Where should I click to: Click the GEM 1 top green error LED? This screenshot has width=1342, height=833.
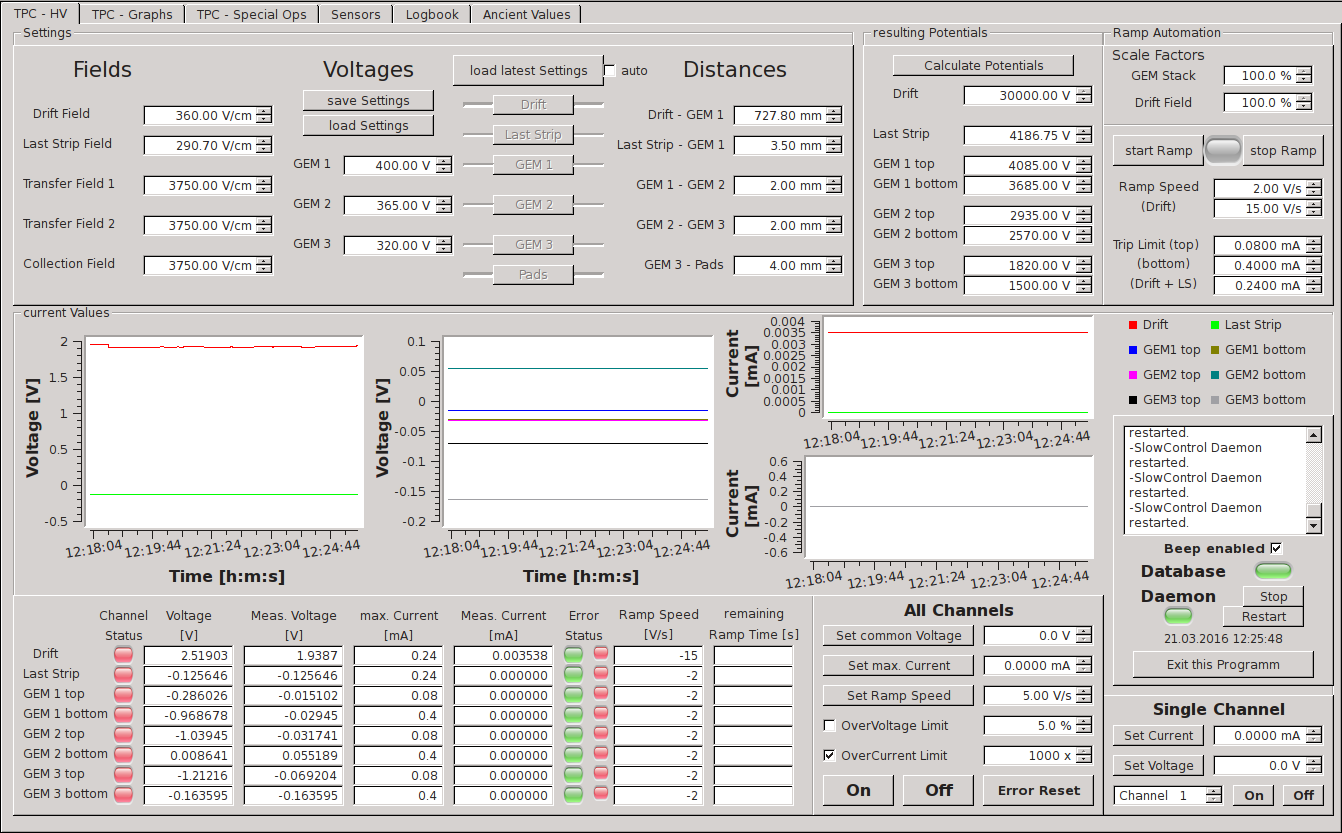click(574, 694)
